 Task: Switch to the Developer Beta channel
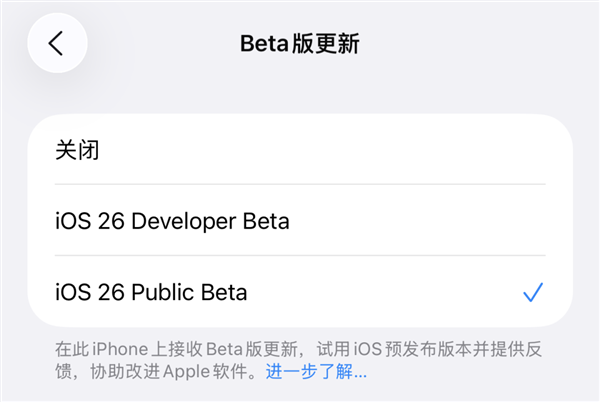coord(300,221)
